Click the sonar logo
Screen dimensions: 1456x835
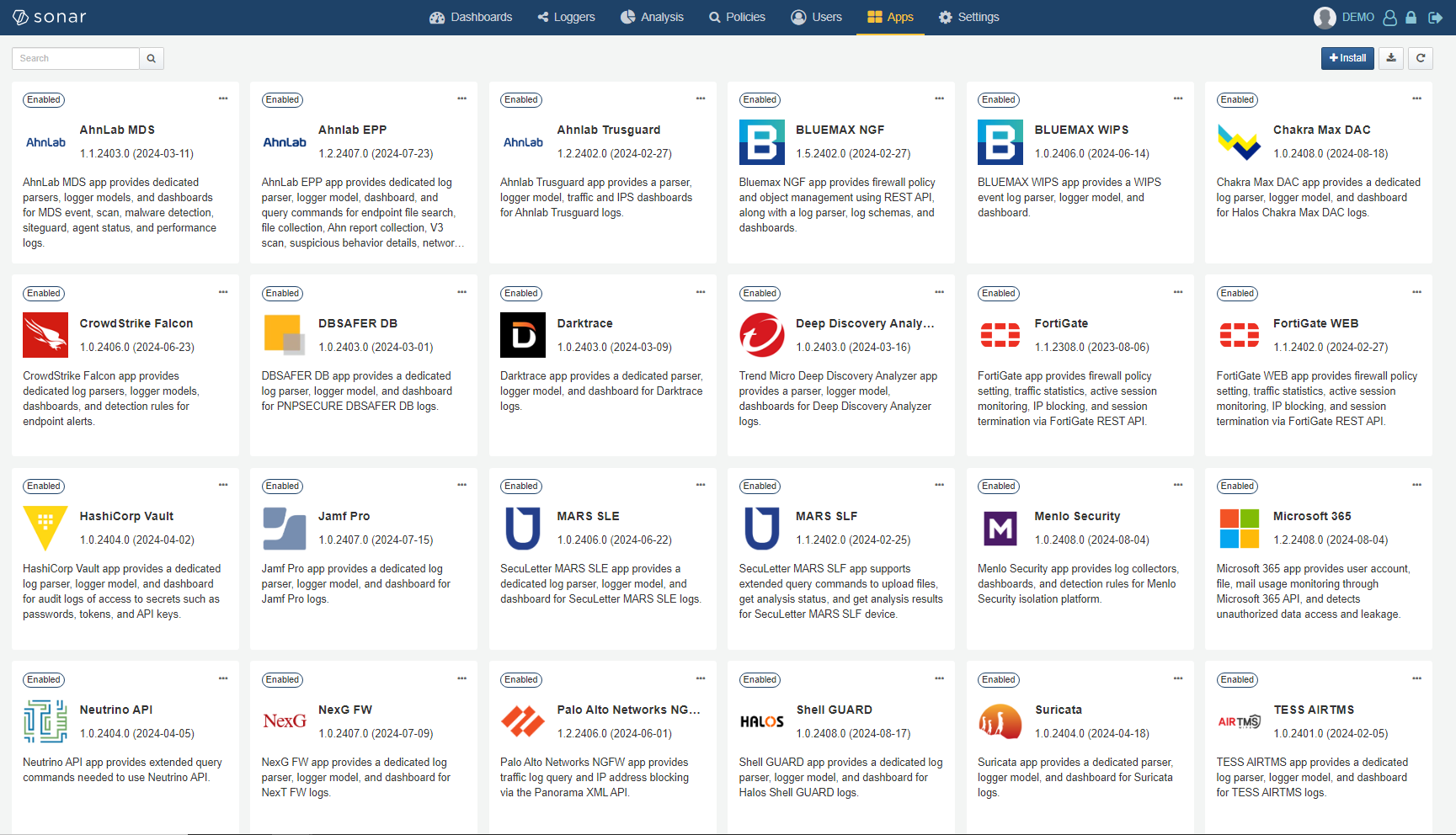point(49,17)
